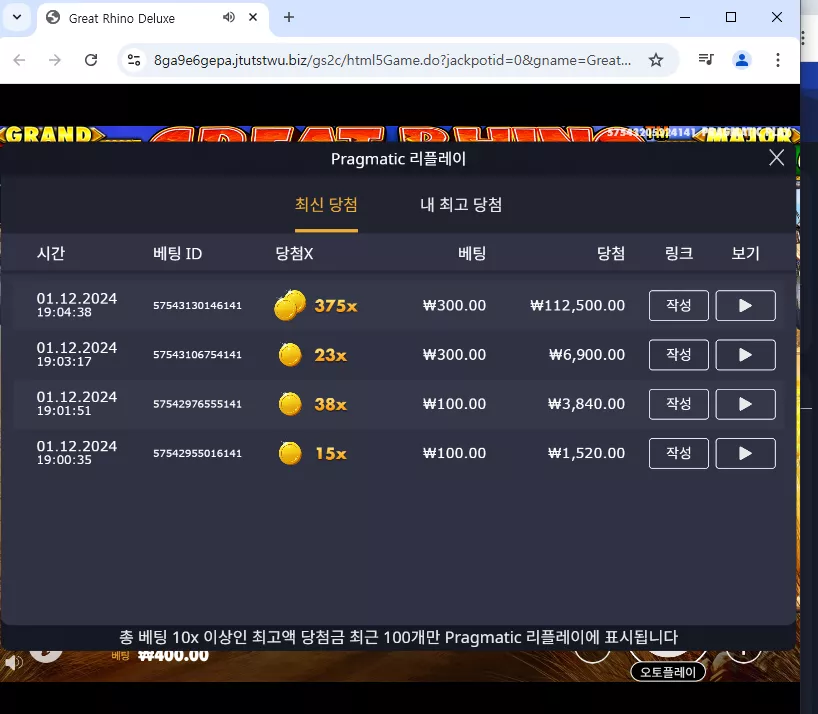This screenshot has height=714, width=818.
Task: Click the browser forward arrow
Action: pyautogui.click(x=55, y=60)
